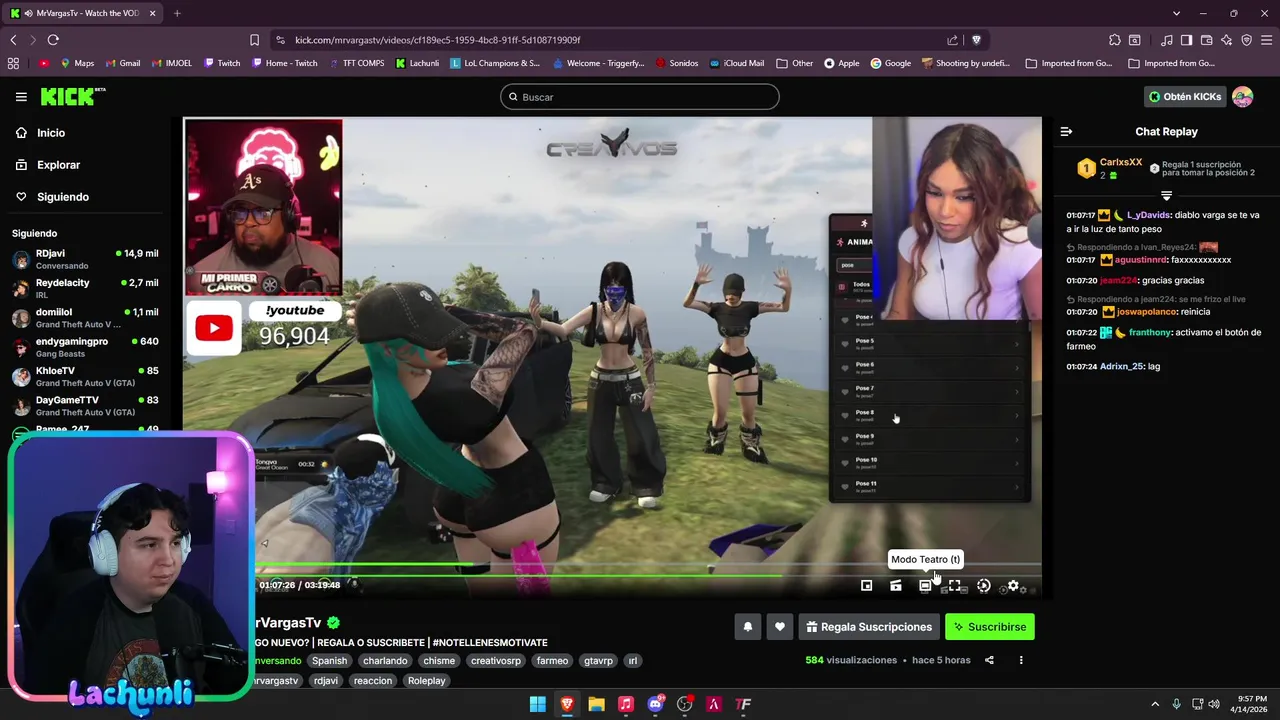Click the Suscribirse button
1280x720 pixels.
coord(989,627)
